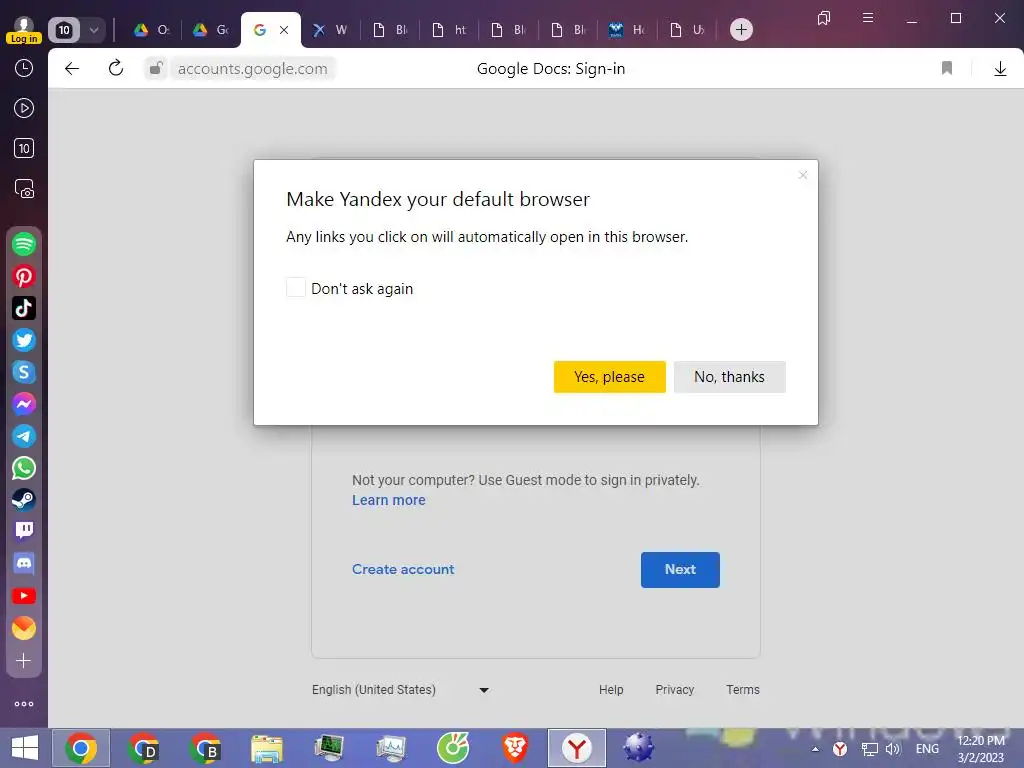Switch input language ENG in tray
Screen dimensions: 1024x768
pyautogui.click(x=927, y=749)
